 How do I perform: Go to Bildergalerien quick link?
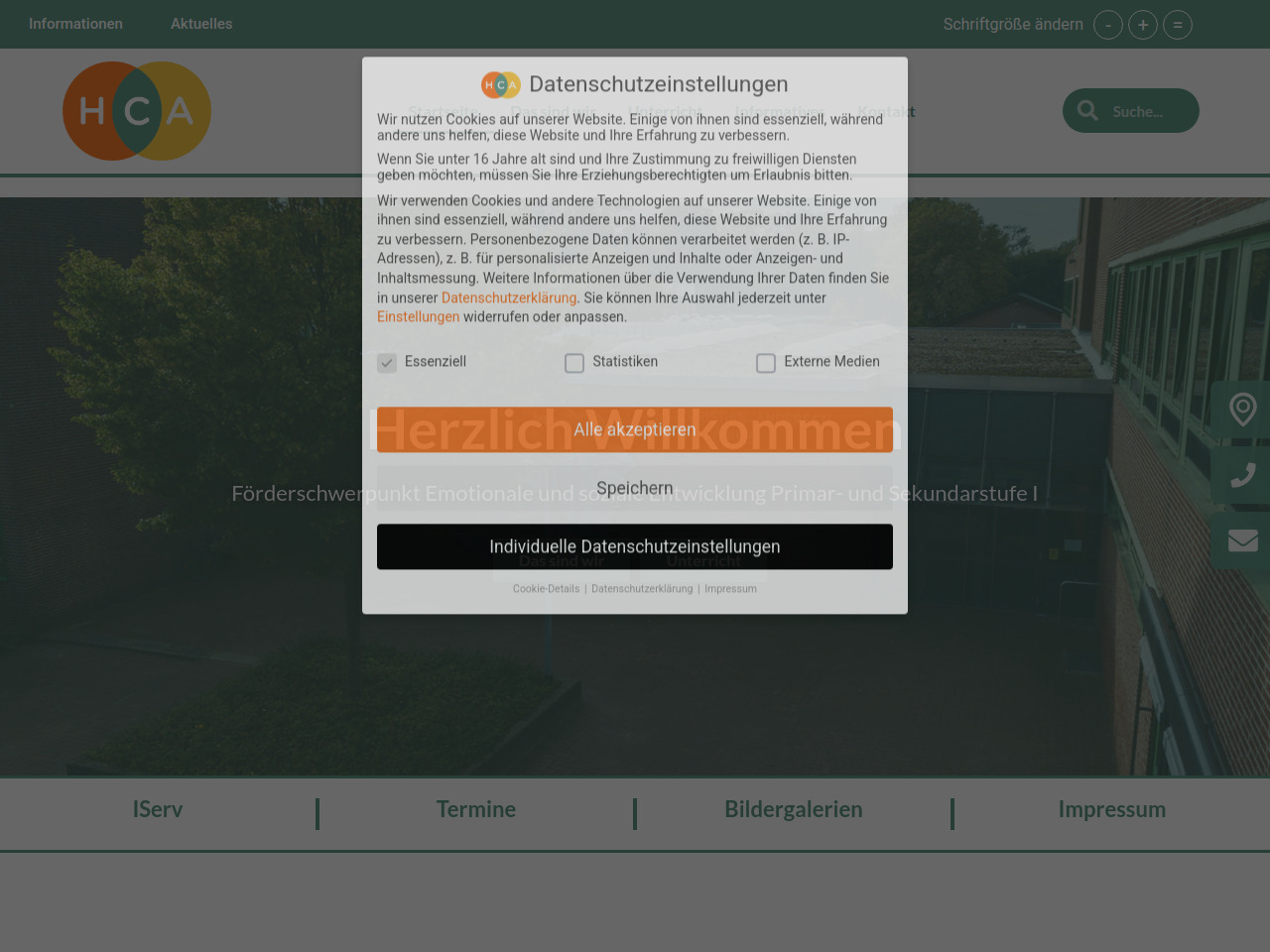[793, 809]
